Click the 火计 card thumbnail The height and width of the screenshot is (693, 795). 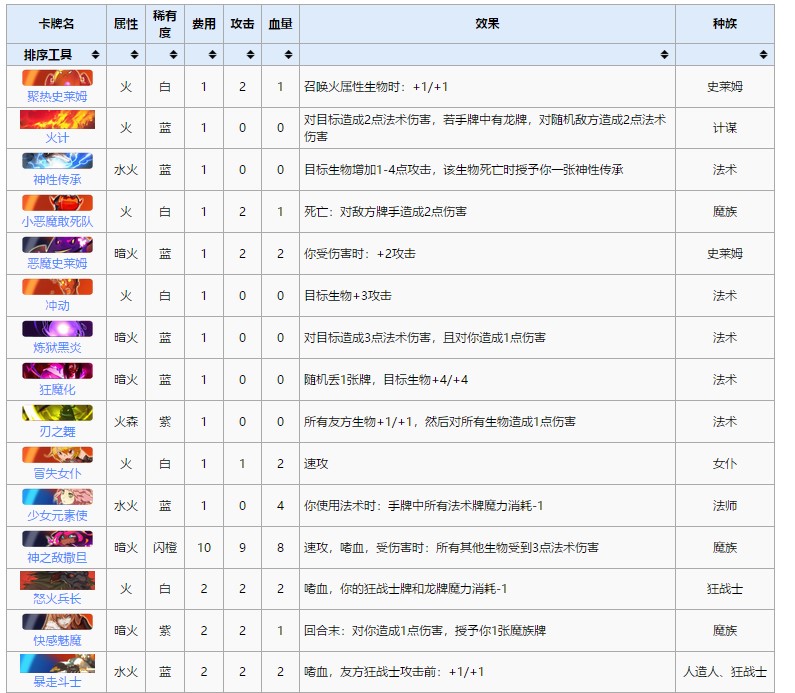56,120
